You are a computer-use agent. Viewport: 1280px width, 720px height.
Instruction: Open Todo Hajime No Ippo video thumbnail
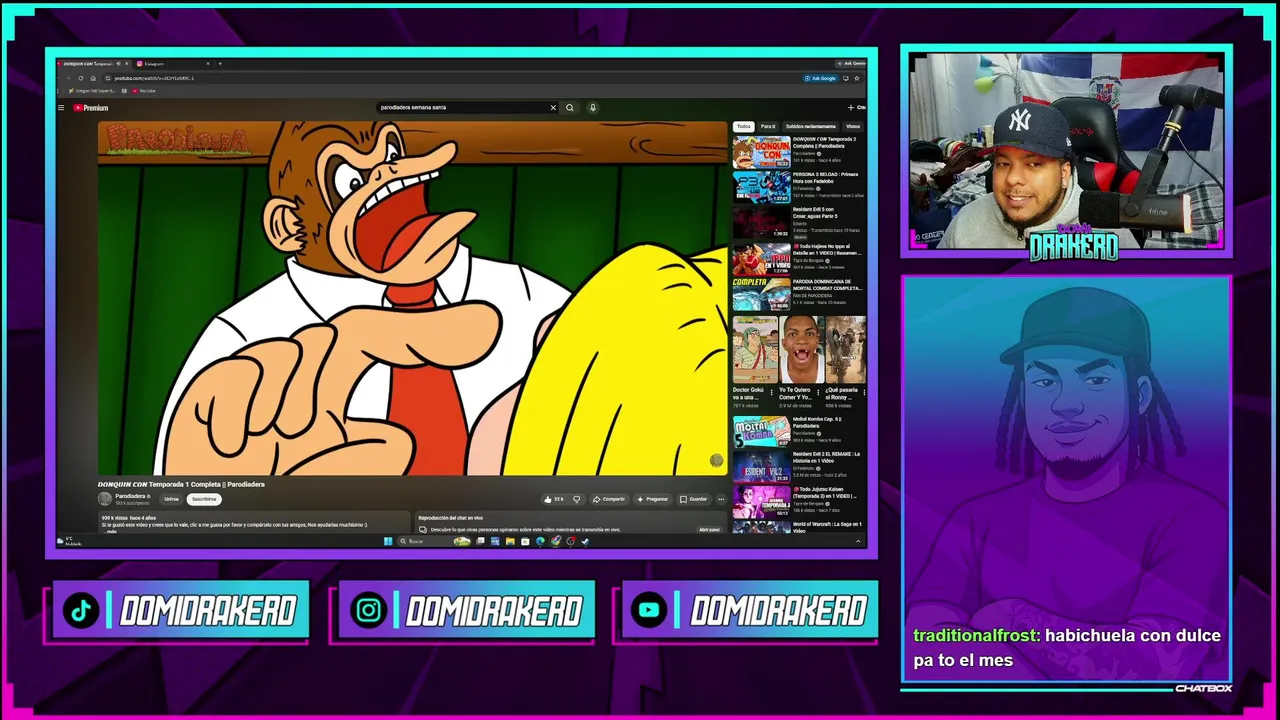click(762, 259)
